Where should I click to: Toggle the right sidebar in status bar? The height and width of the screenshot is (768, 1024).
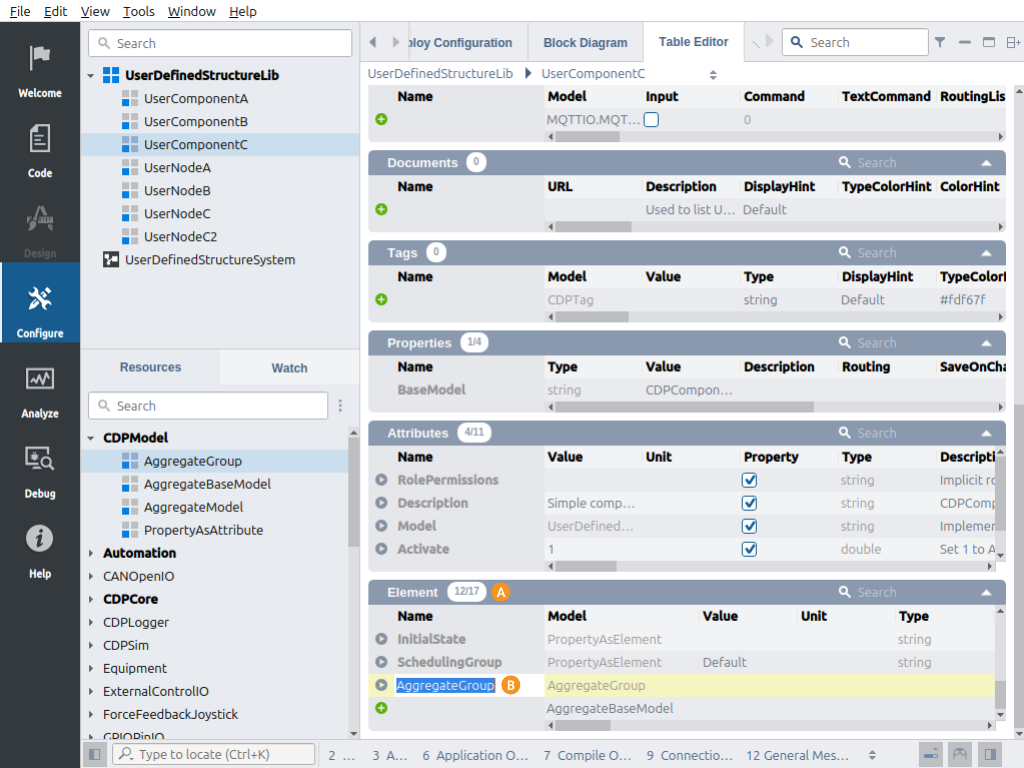click(990, 755)
